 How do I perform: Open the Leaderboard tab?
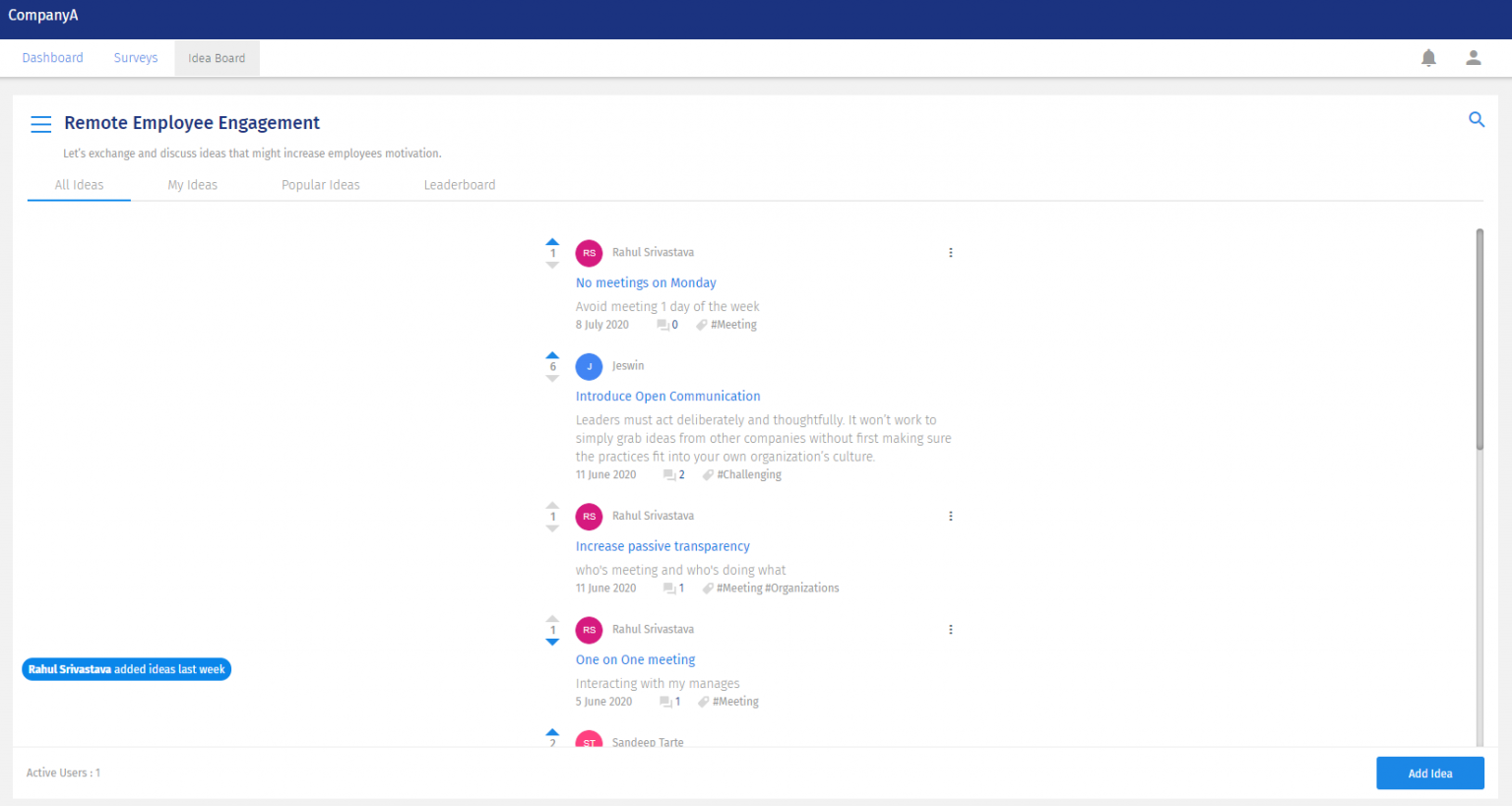(460, 184)
